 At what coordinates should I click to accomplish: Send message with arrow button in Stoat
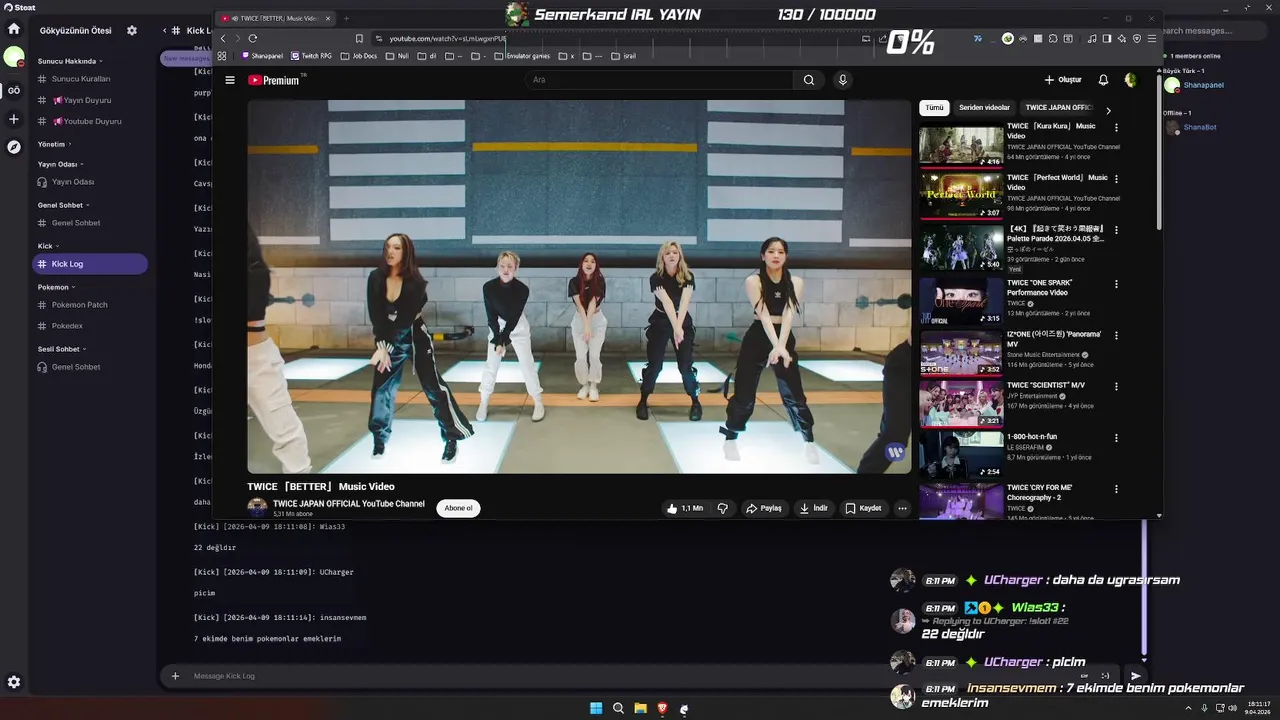pyautogui.click(x=1135, y=676)
